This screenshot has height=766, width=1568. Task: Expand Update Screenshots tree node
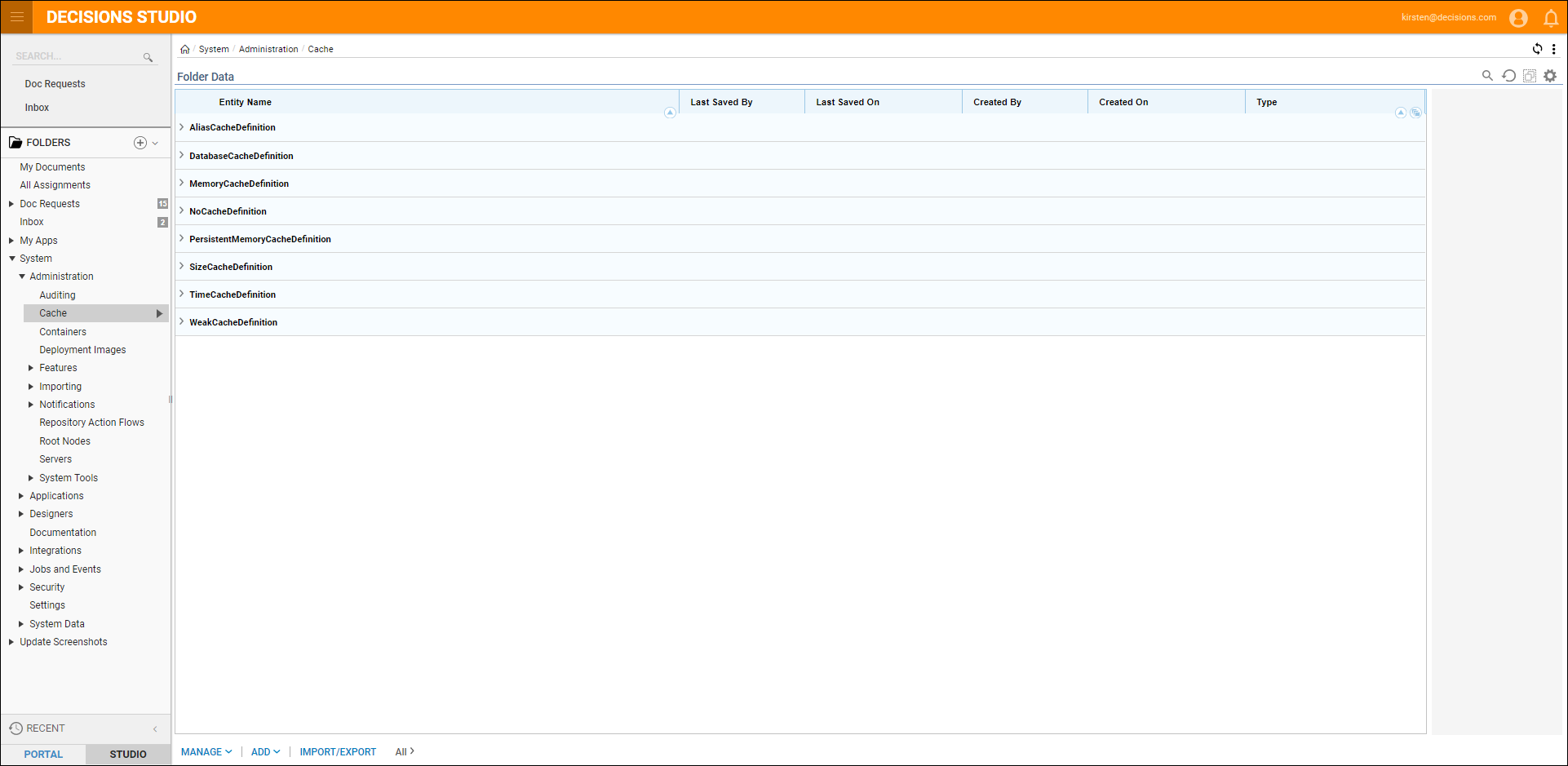tap(11, 642)
